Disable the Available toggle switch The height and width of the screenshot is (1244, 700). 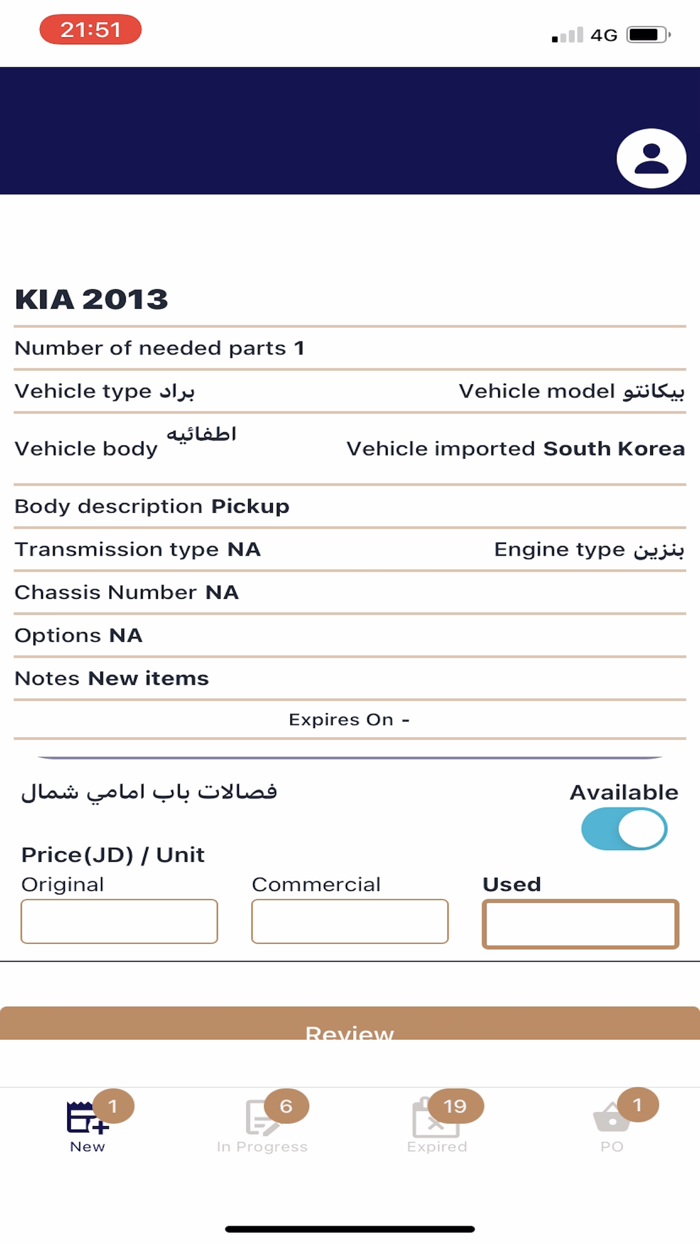623,829
